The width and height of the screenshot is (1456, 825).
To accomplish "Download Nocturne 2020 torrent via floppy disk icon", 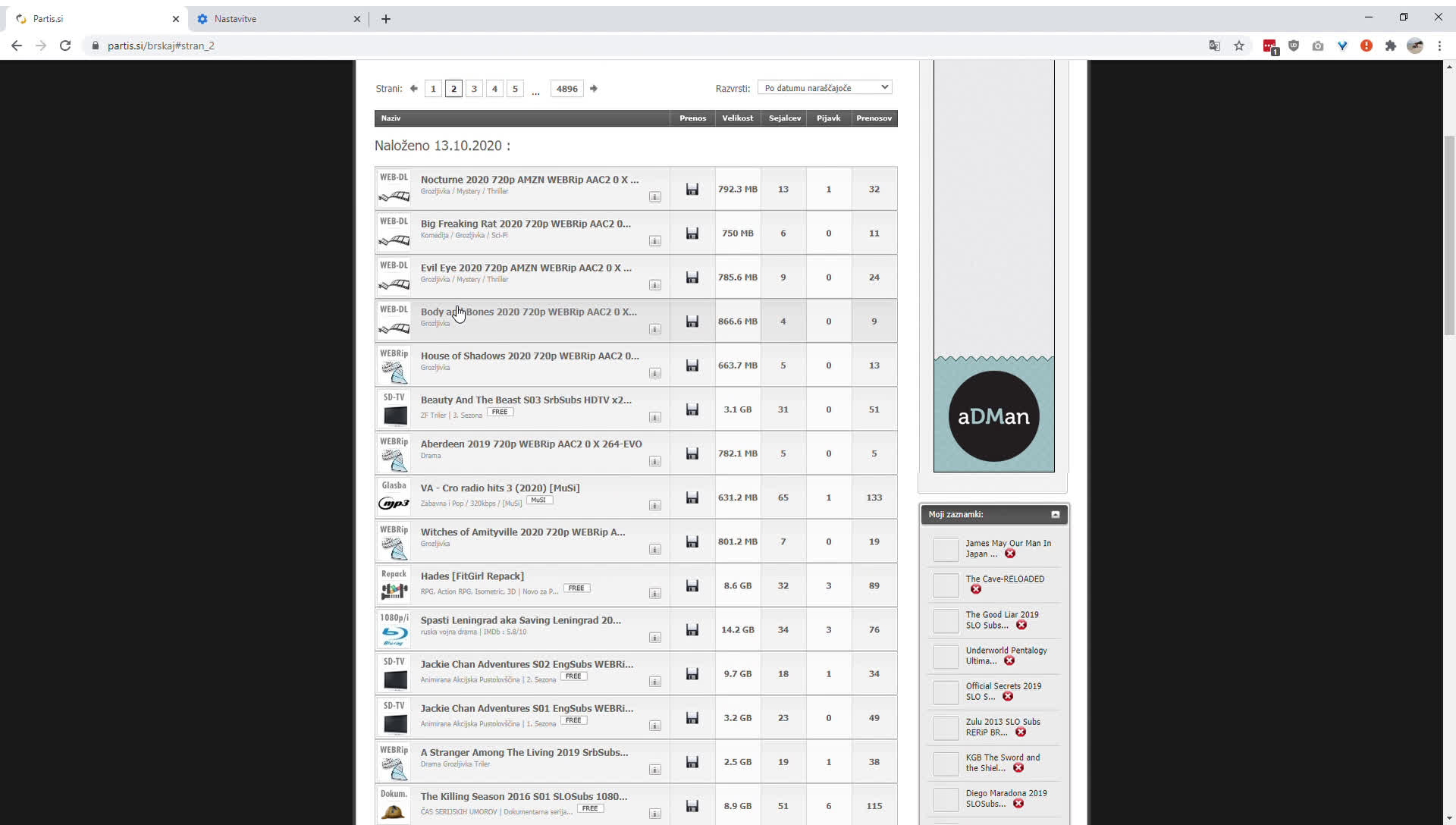I will (x=692, y=189).
